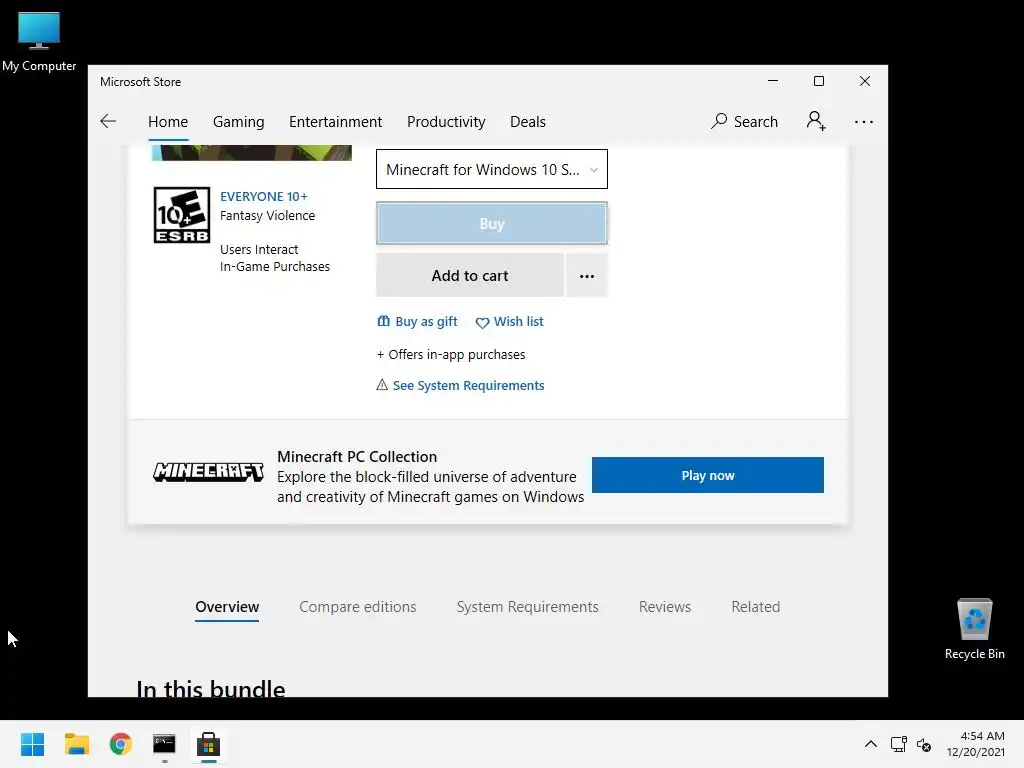The image size is (1024, 768).
Task: Click Add to cart
Action: coord(470,276)
